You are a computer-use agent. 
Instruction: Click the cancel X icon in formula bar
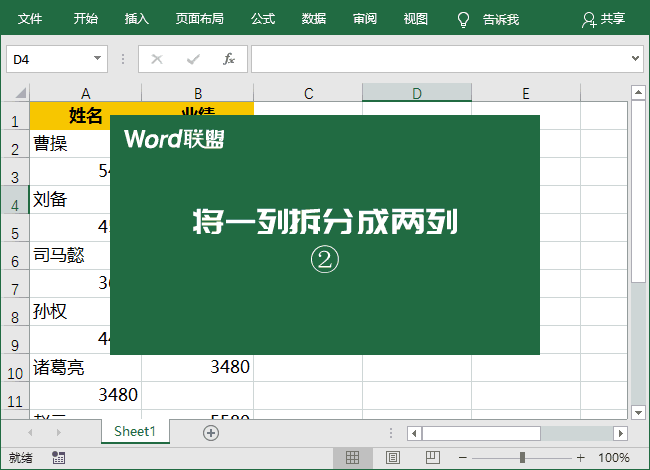157,59
